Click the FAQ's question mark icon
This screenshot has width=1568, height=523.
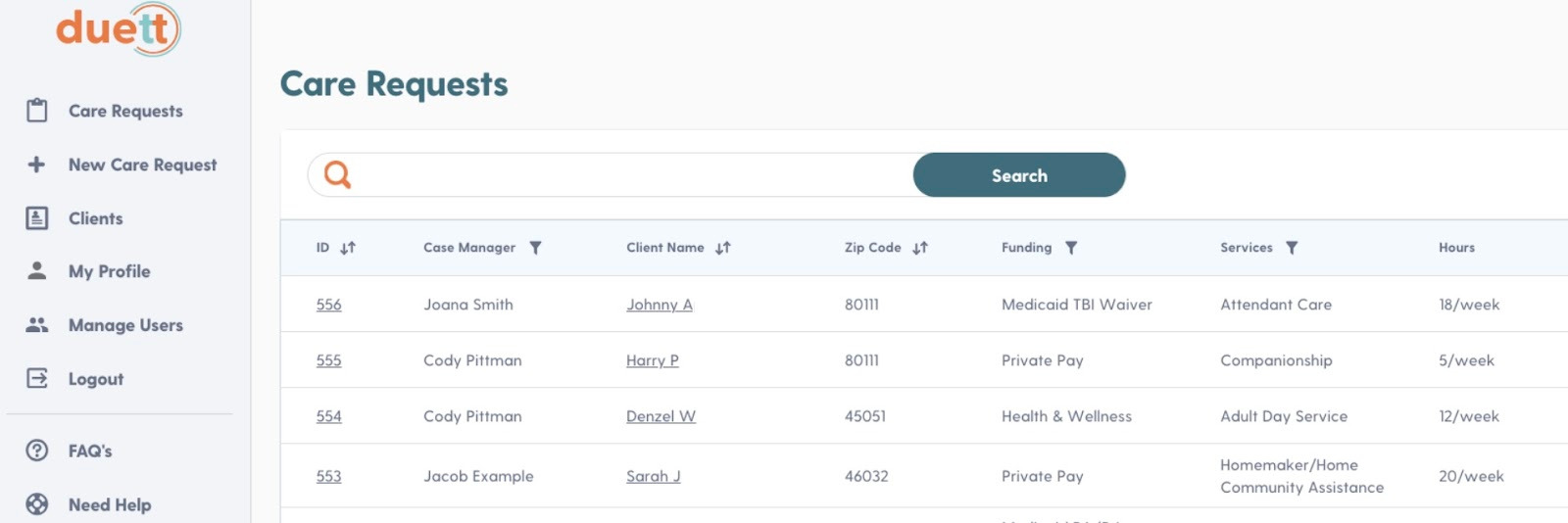point(37,451)
